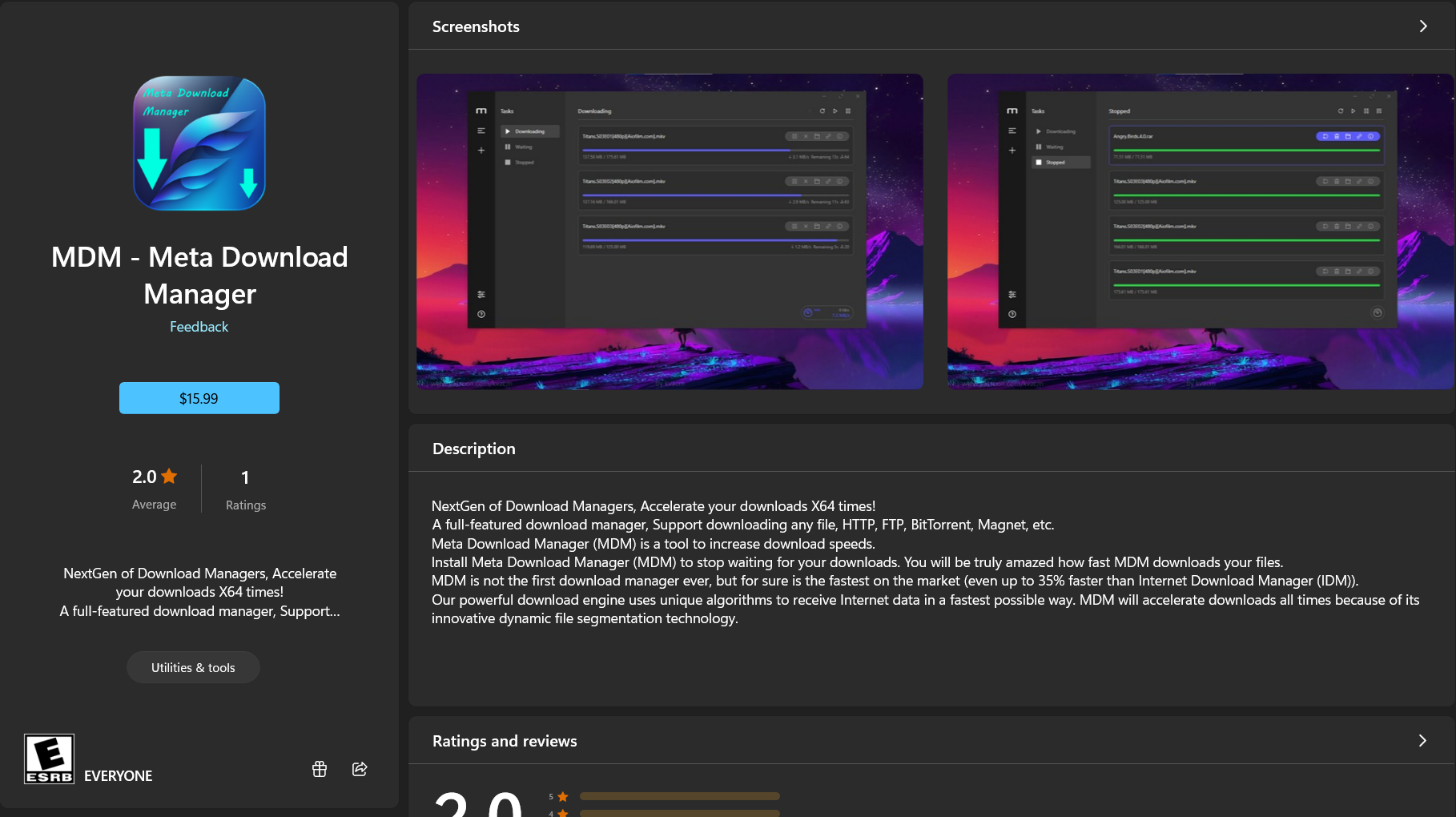Click the Meta Download Manager app icon
Viewport: 1456px width, 817px height.
[199, 143]
